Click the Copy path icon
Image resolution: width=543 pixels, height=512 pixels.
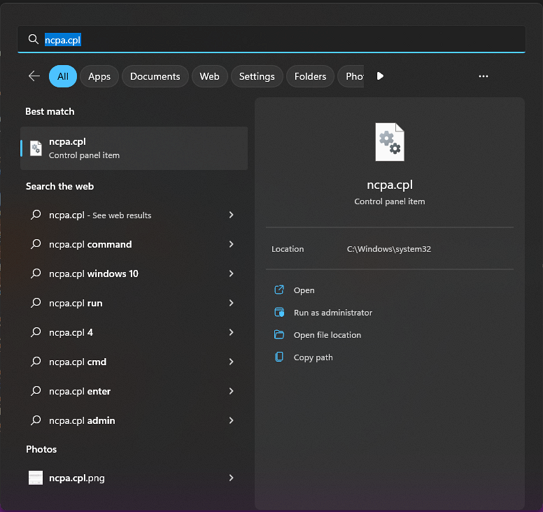click(279, 357)
